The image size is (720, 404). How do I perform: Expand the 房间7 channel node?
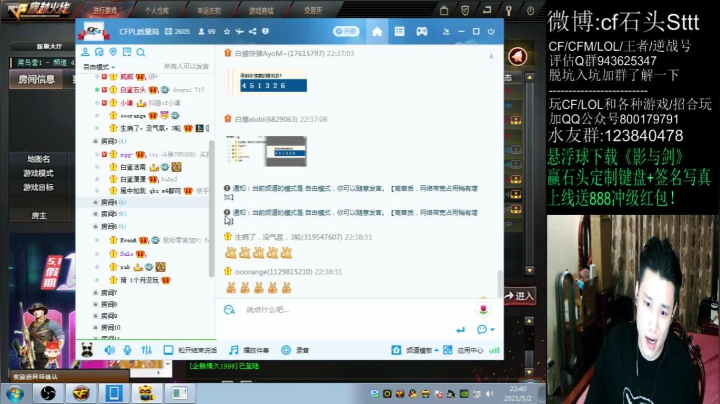[x=96, y=292]
